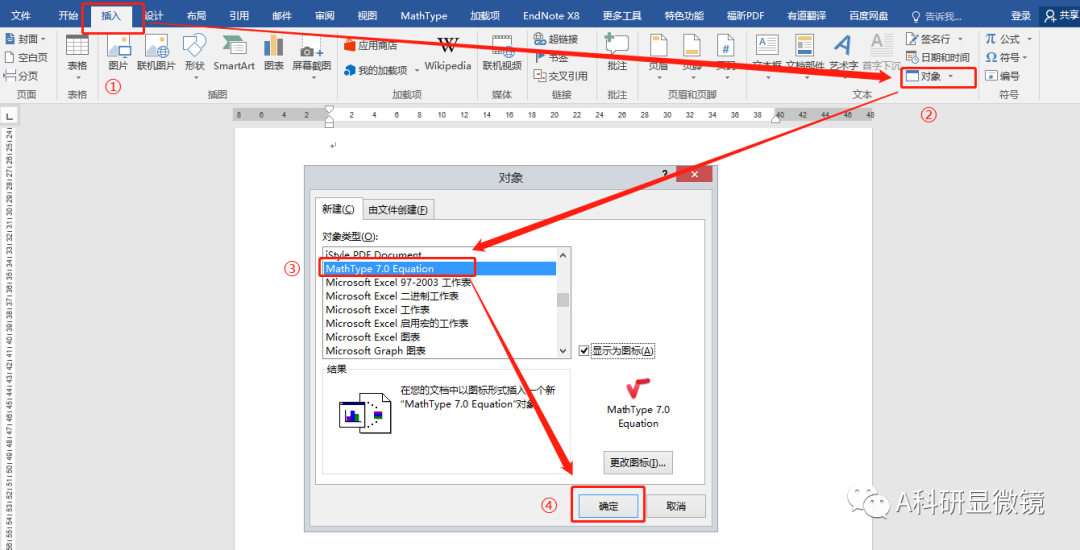This screenshot has width=1080, height=550.
Task: Click the 图片 (Picture) icon in ribbon
Action: [118, 50]
